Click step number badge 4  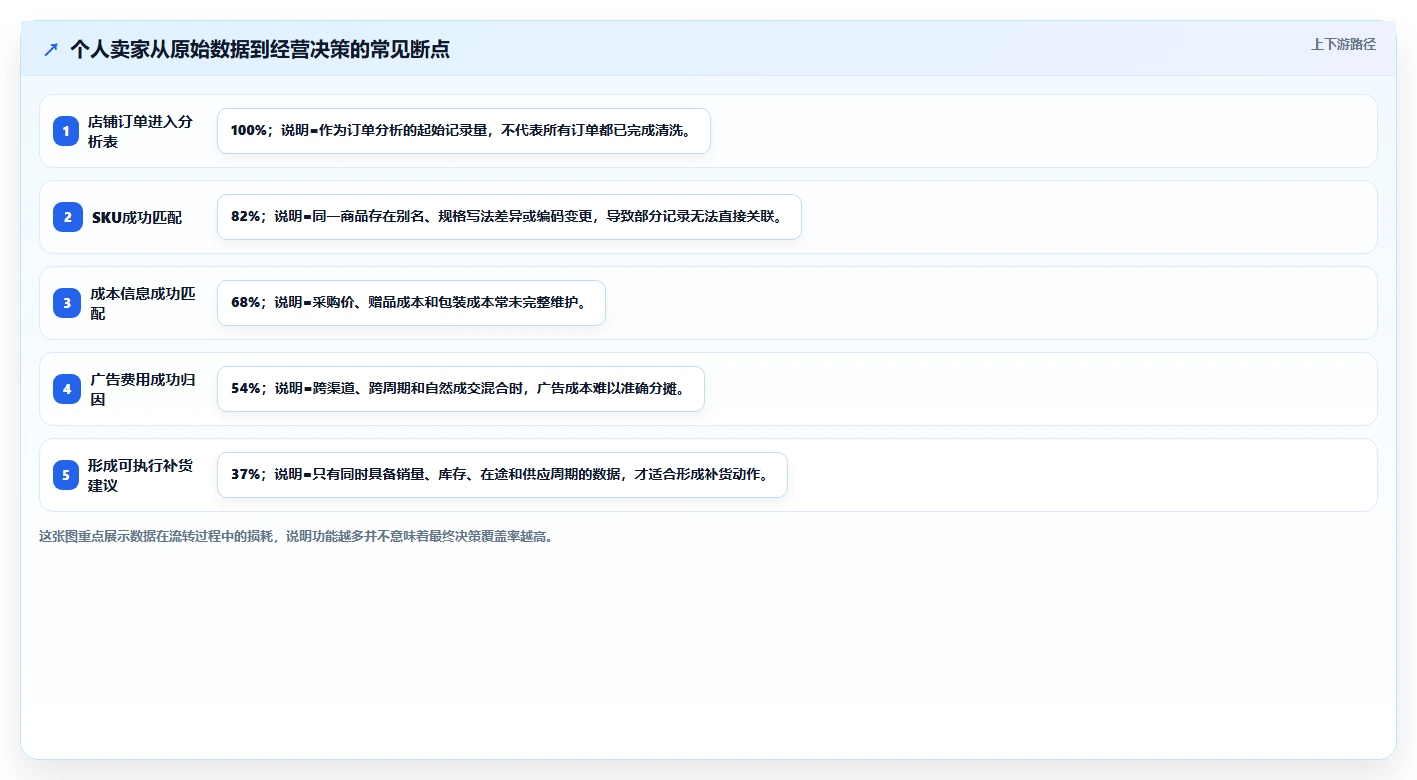point(67,389)
